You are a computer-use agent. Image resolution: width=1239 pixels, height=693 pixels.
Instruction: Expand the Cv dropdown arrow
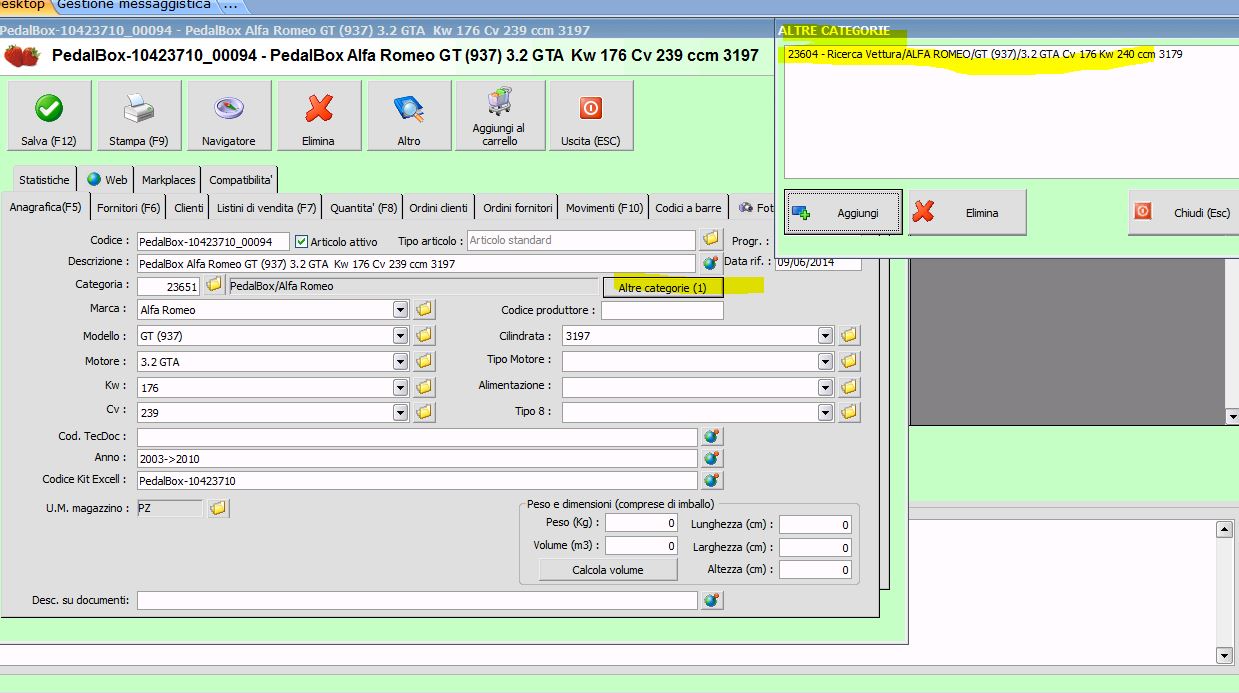(400, 412)
